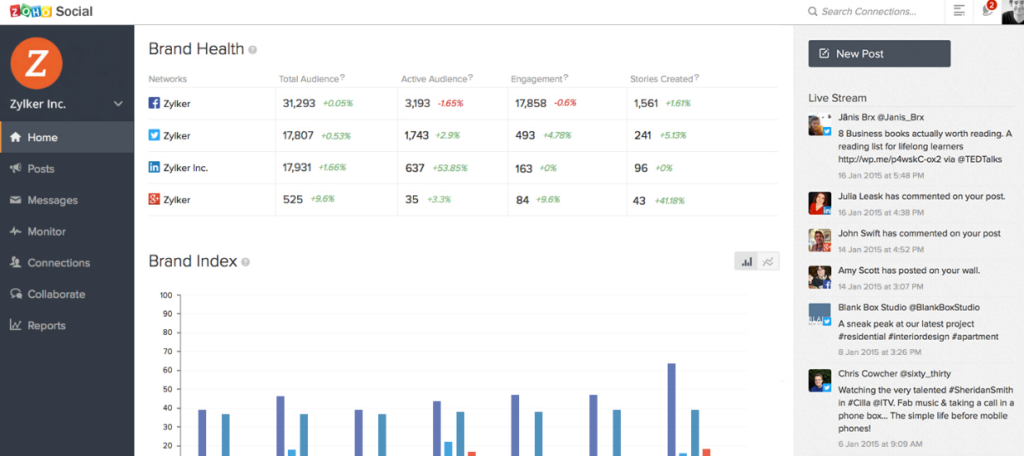Click Facebook Stories Created value 1,561
Viewport: 1024px width, 456px height.
646,103
